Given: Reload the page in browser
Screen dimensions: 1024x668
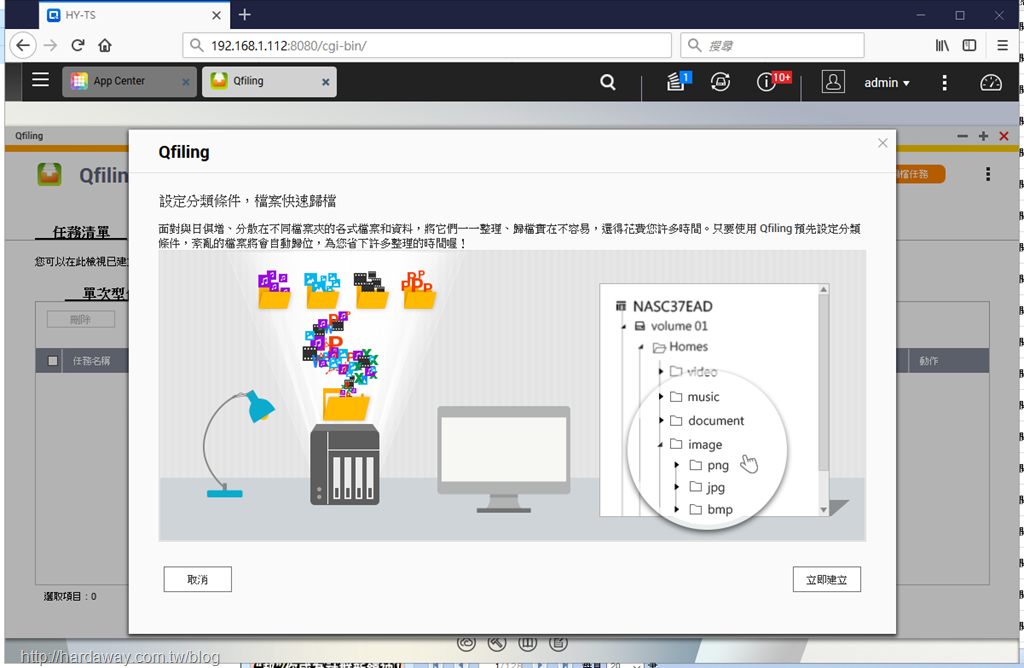Looking at the screenshot, I should [x=78, y=45].
